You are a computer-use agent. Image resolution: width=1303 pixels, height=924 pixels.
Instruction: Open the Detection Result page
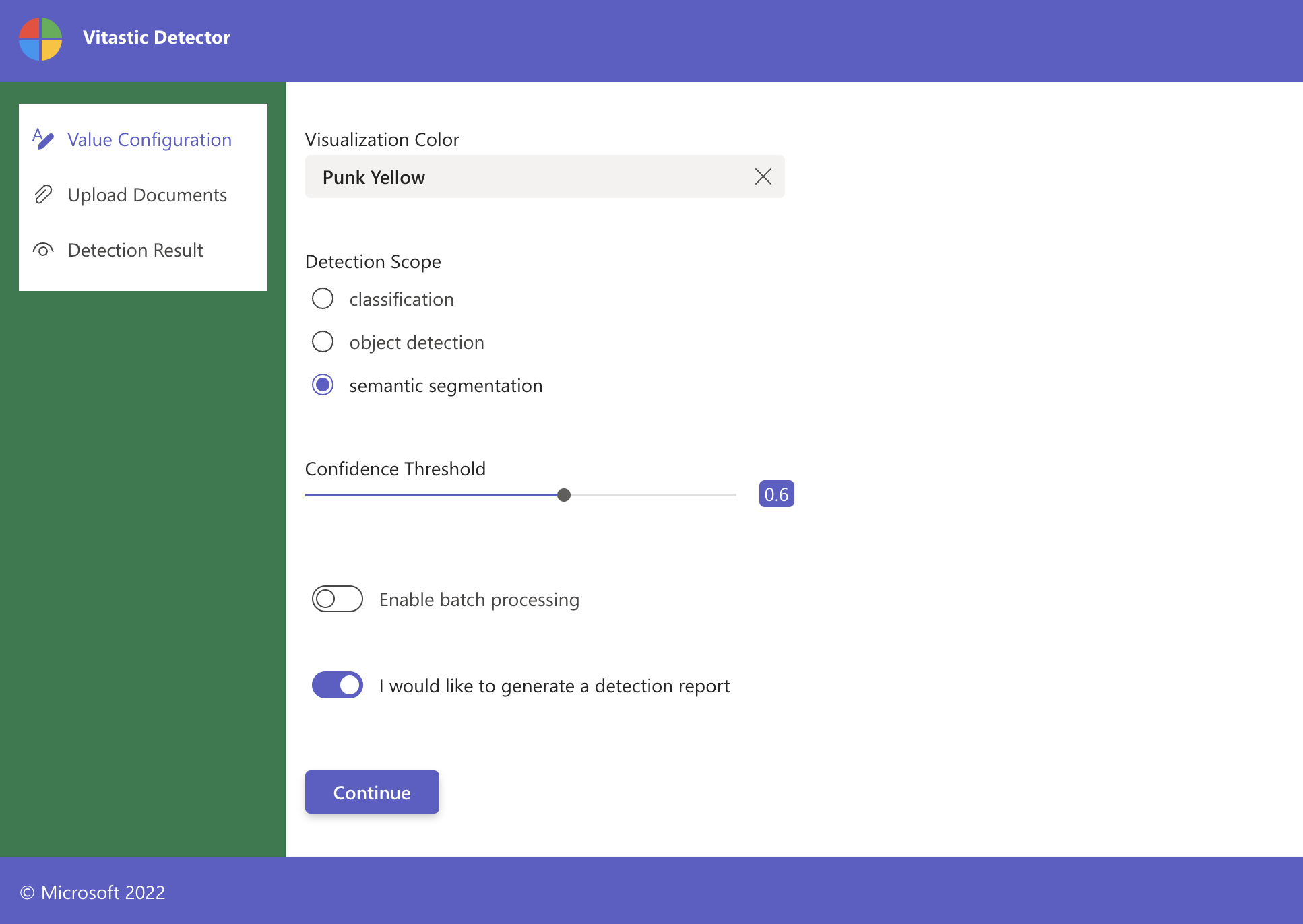pyautogui.click(x=135, y=250)
